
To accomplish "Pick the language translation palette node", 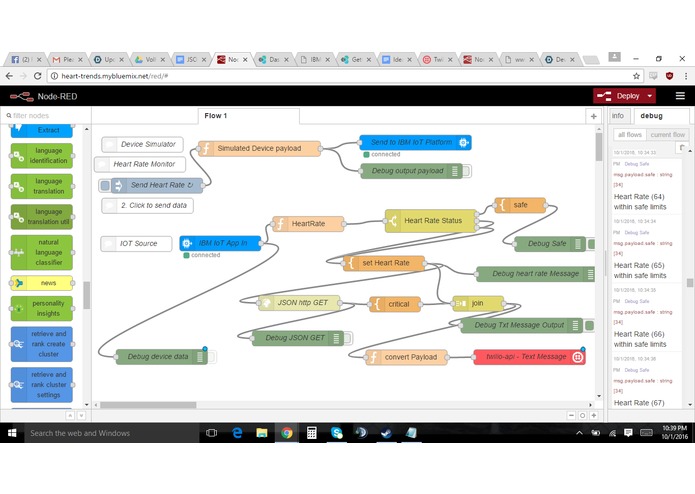I will click(x=42, y=187).
